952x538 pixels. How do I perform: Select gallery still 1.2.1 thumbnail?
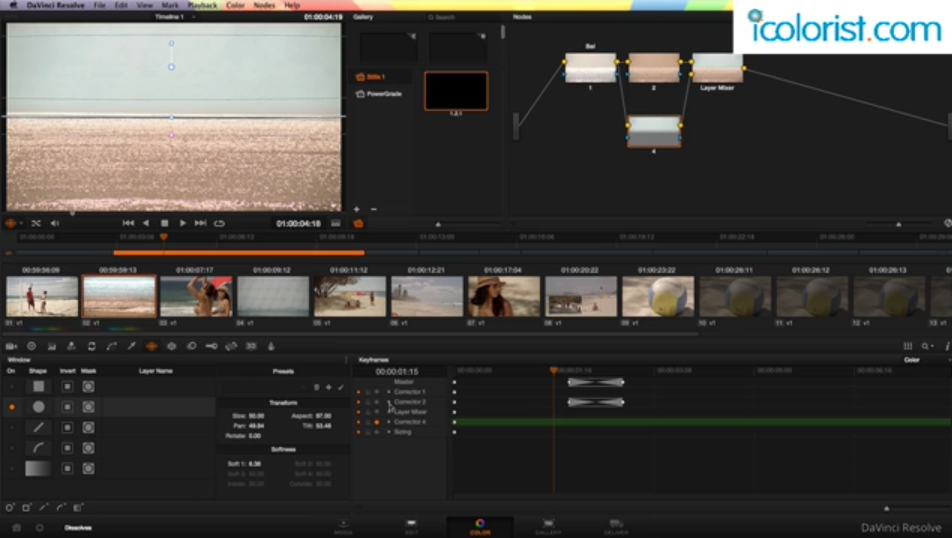pos(456,91)
